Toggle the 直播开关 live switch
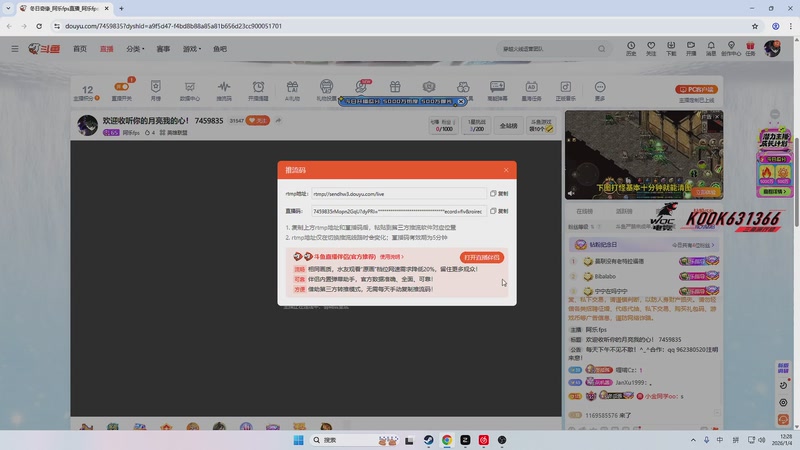800x450 pixels. coord(122,90)
